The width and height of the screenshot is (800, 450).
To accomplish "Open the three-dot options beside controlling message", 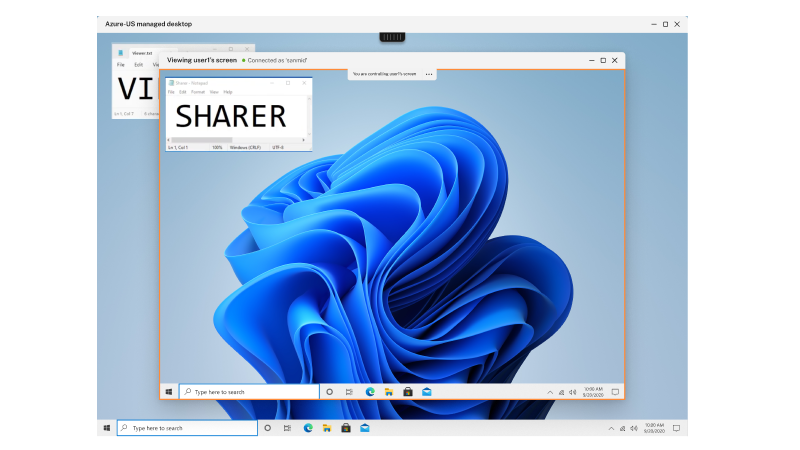I will [x=429, y=74].
